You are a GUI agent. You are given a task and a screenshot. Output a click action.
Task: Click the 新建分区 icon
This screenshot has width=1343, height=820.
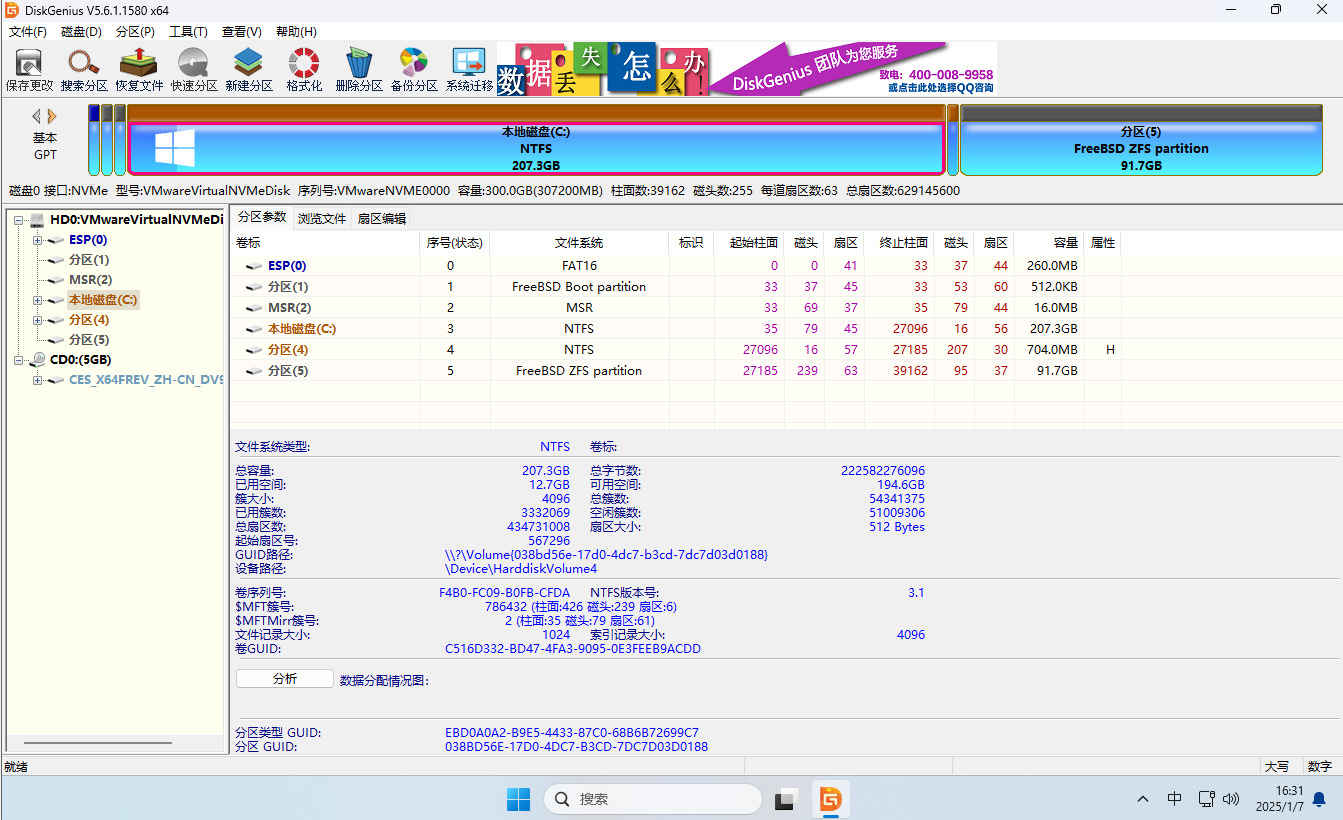[x=249, y=70]
